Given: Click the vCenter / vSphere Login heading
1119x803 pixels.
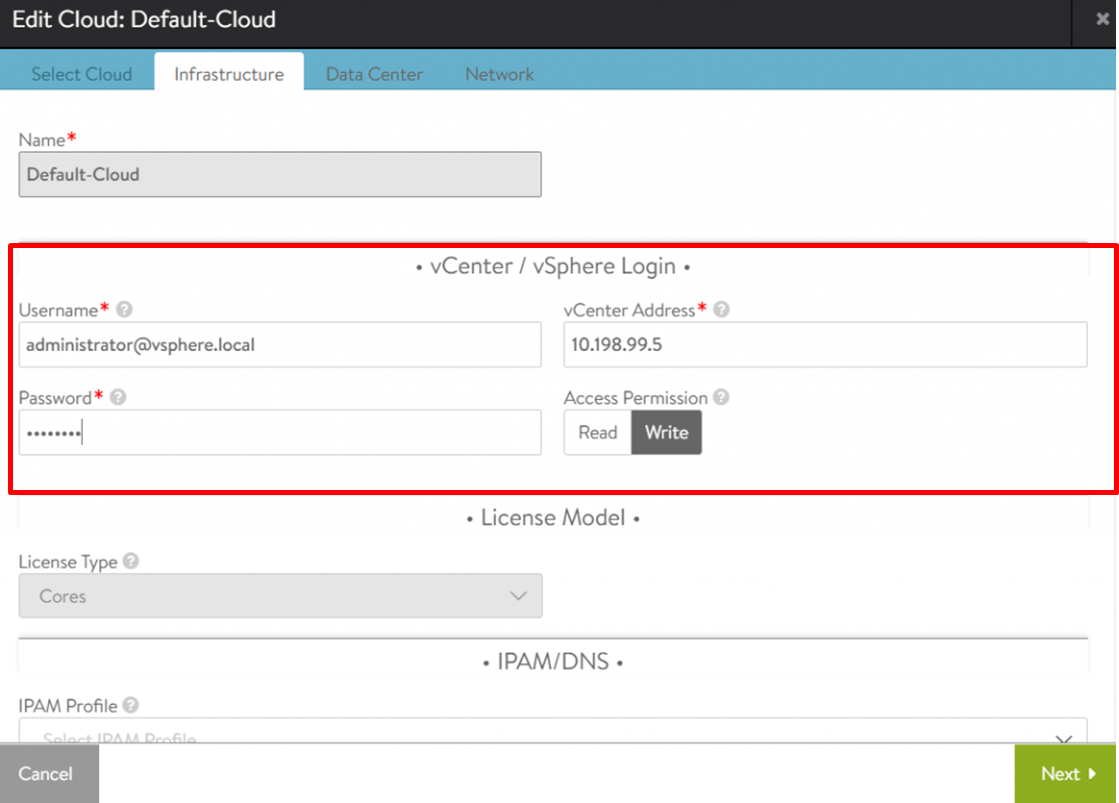Looking at the screenshot, I should (x=553, y=266).
